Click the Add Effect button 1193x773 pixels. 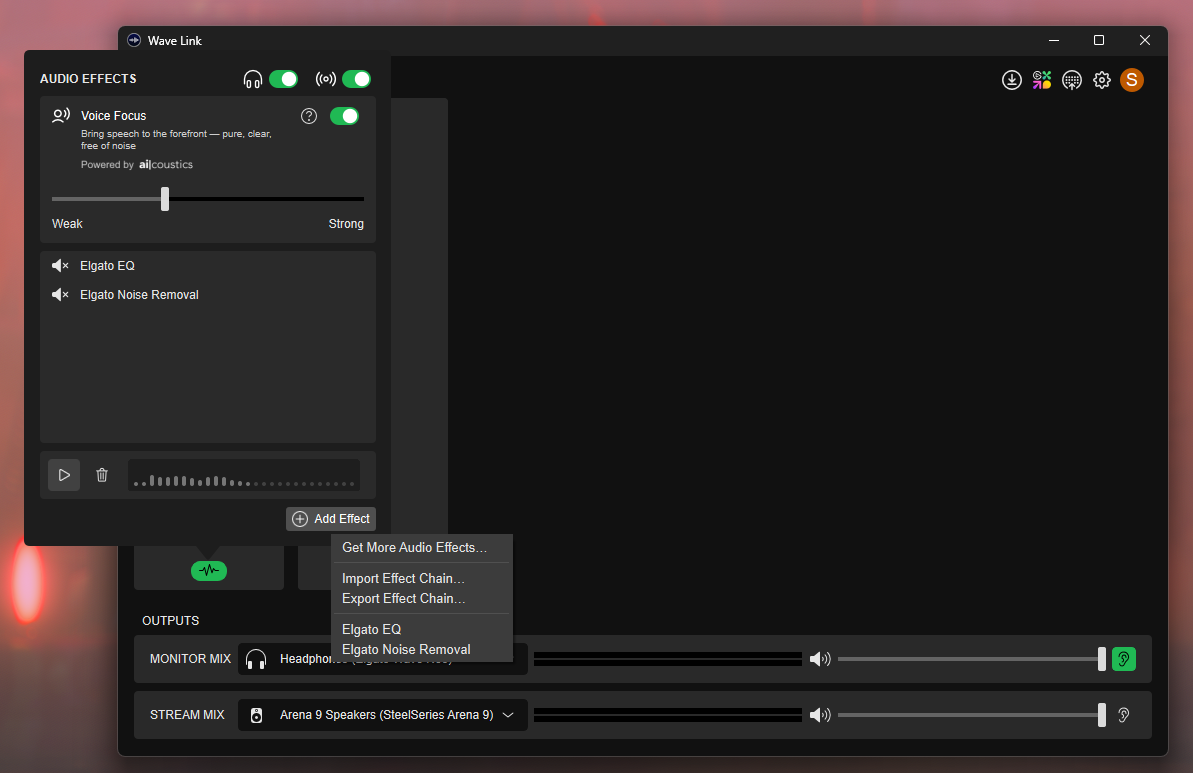pyautogui.click(x=331, y=519)
